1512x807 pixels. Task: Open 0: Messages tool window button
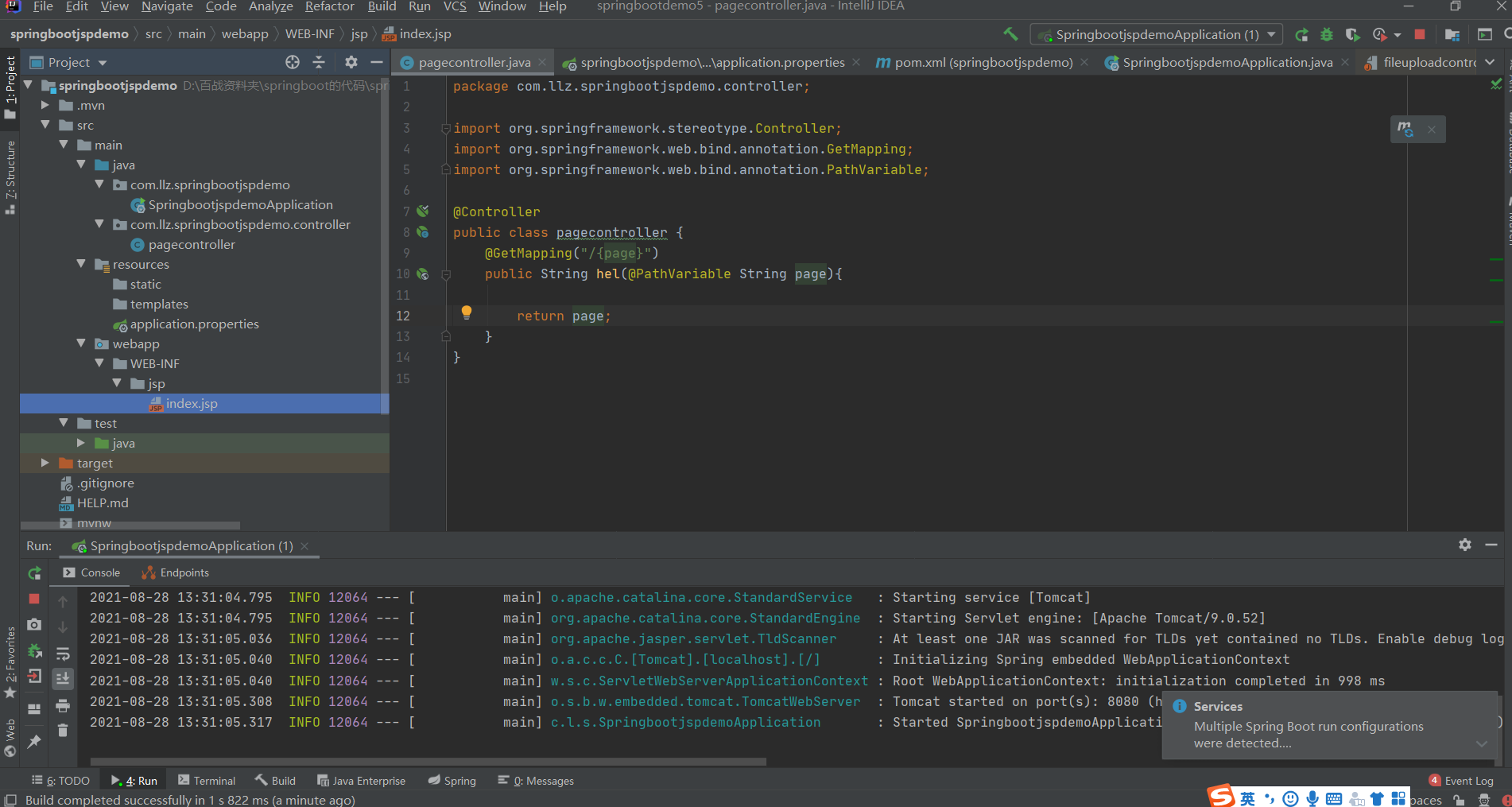point(536,781)
